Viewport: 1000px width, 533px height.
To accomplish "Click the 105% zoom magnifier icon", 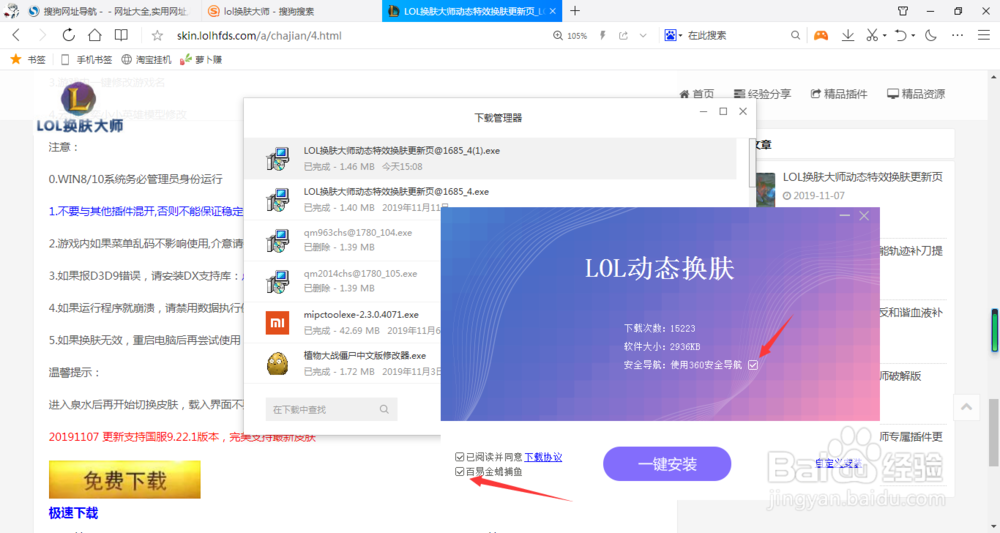I will (557, 36).
